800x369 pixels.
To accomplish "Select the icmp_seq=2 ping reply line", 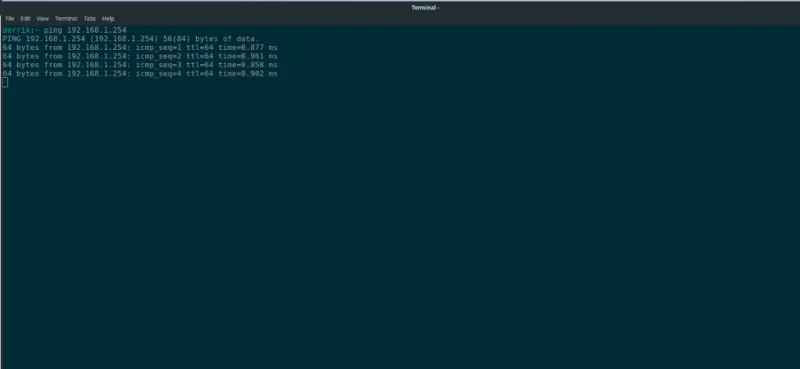I will (140, 56).
